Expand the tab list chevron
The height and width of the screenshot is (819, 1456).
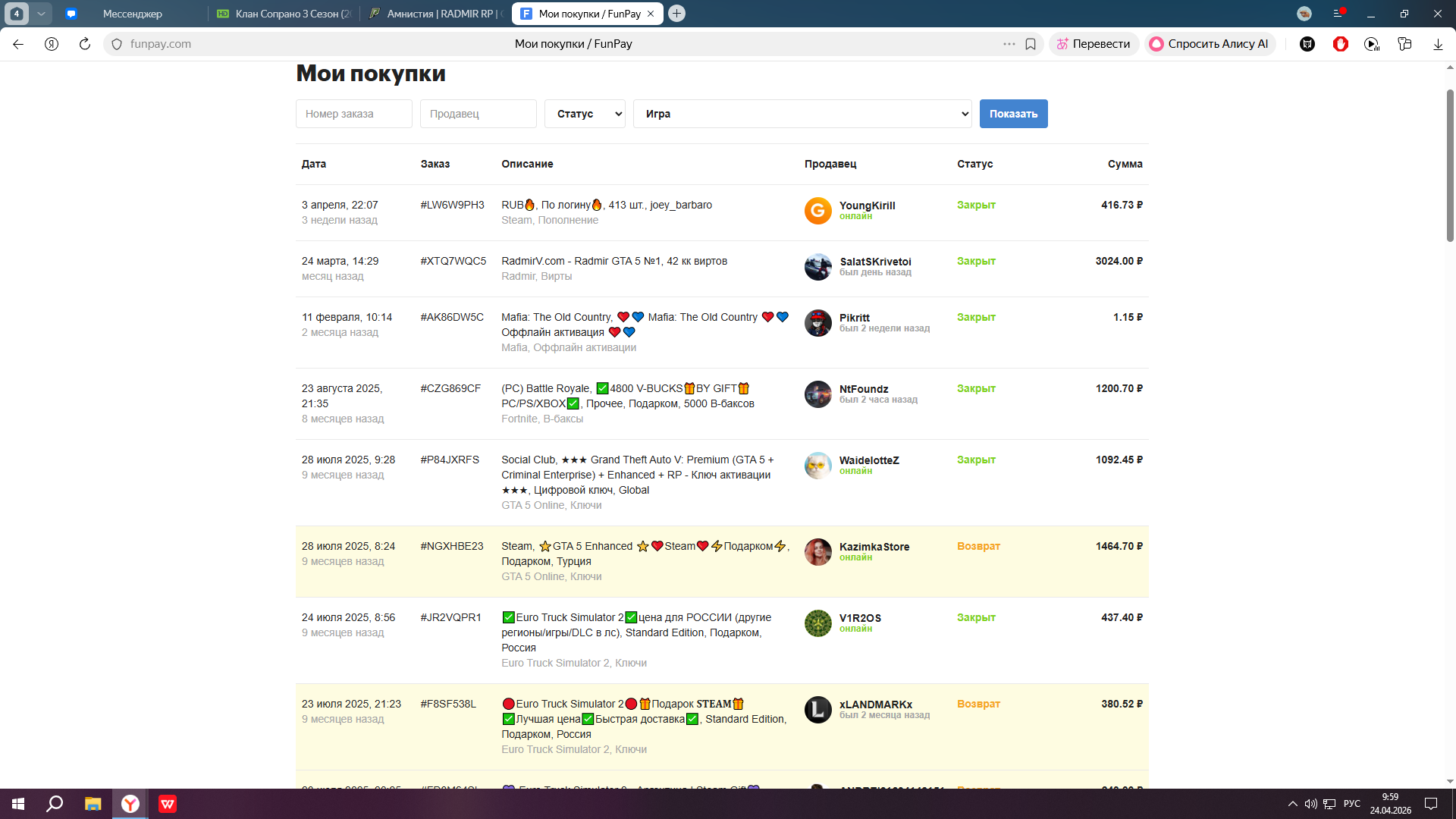click(42, 14)
